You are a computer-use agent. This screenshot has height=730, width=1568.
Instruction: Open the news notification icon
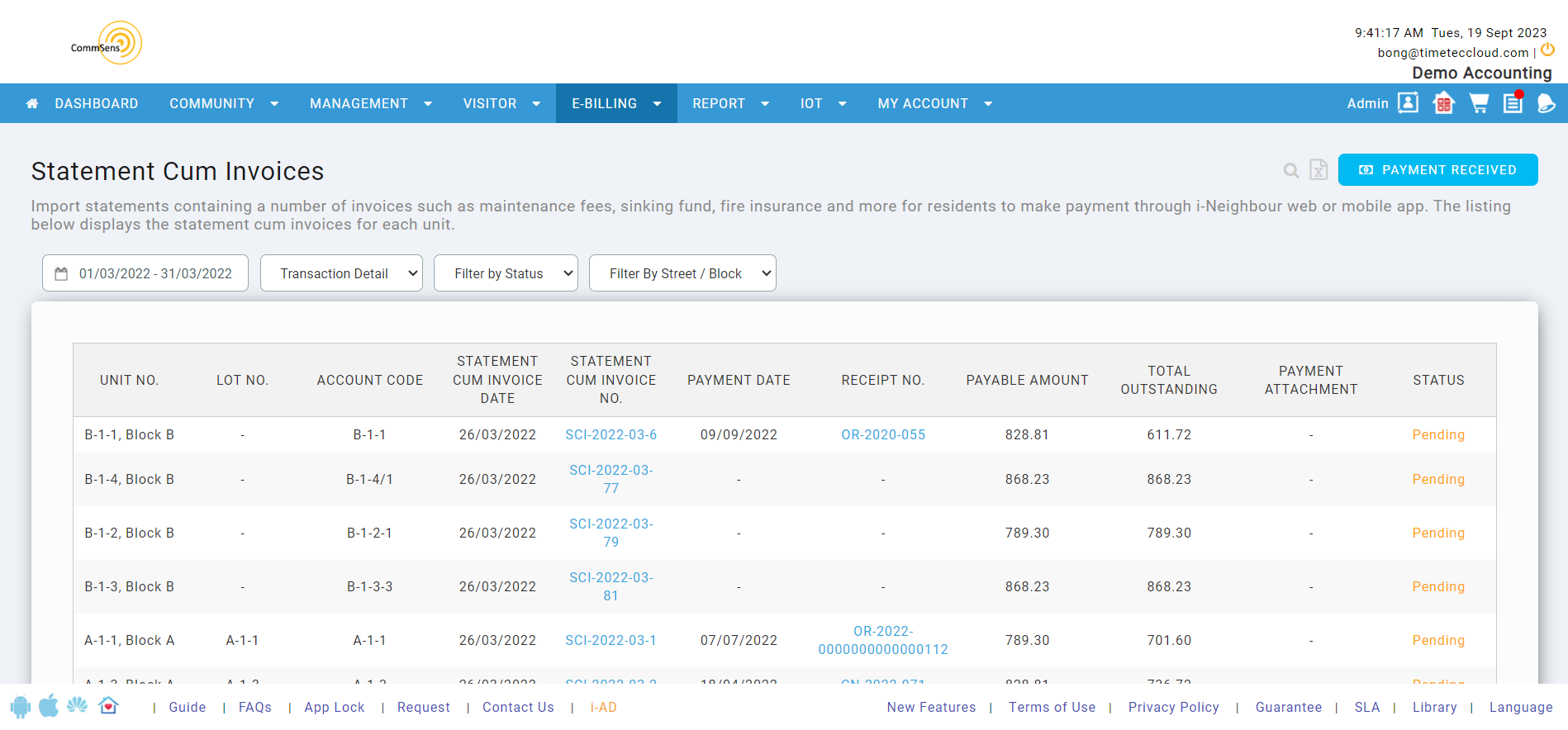coord(1513,102)
